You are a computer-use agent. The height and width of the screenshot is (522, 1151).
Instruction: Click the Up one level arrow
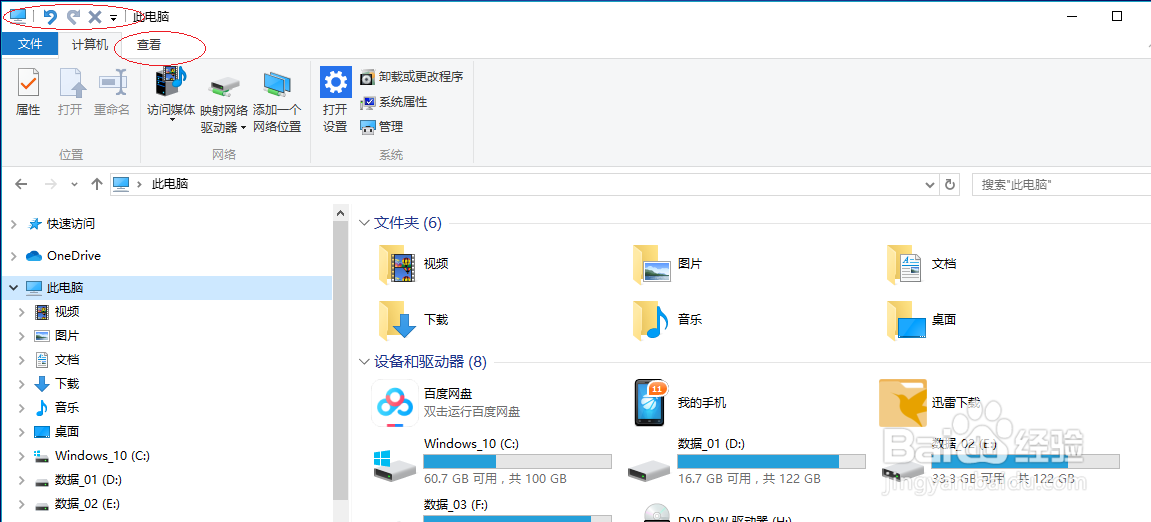(96, 184)
